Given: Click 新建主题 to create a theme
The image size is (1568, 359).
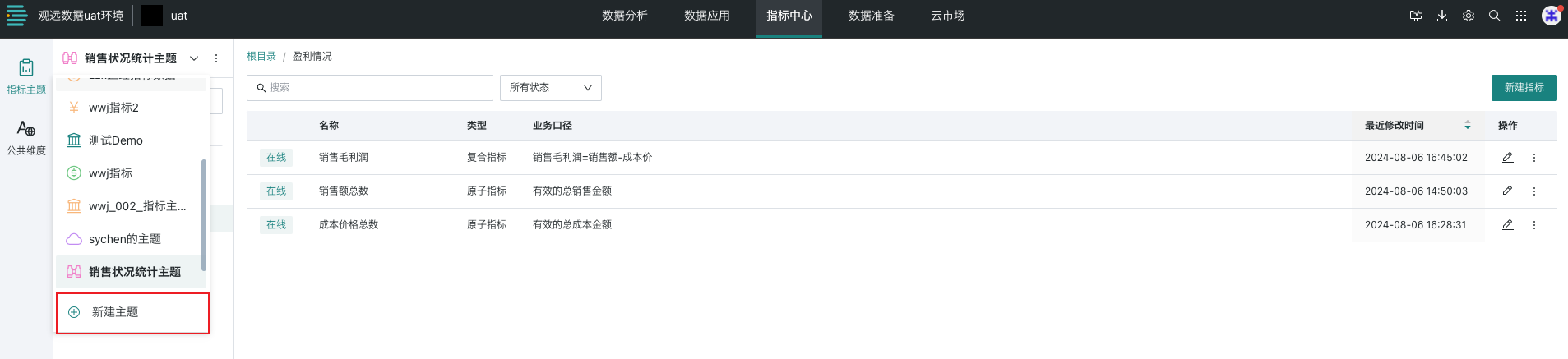Looking at the screenshot, I should (x=115, y=312).
